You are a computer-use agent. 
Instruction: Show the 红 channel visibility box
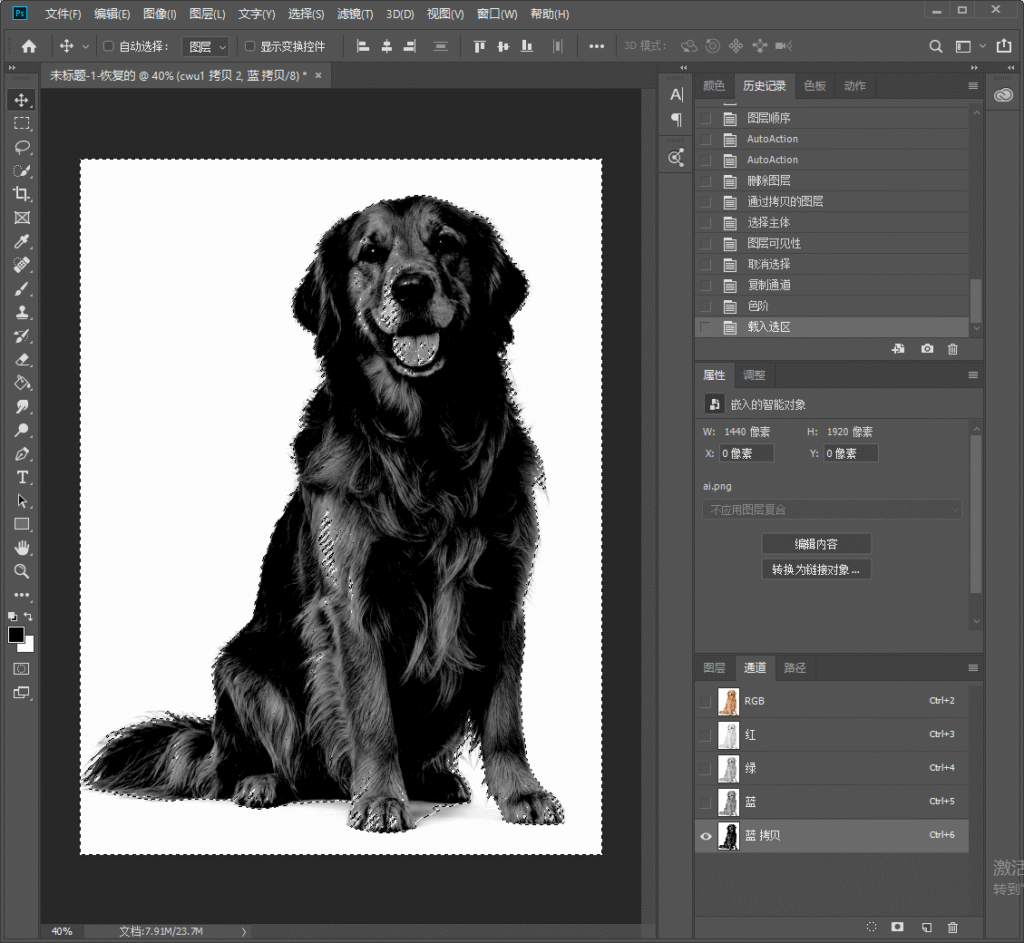(706, 735)
